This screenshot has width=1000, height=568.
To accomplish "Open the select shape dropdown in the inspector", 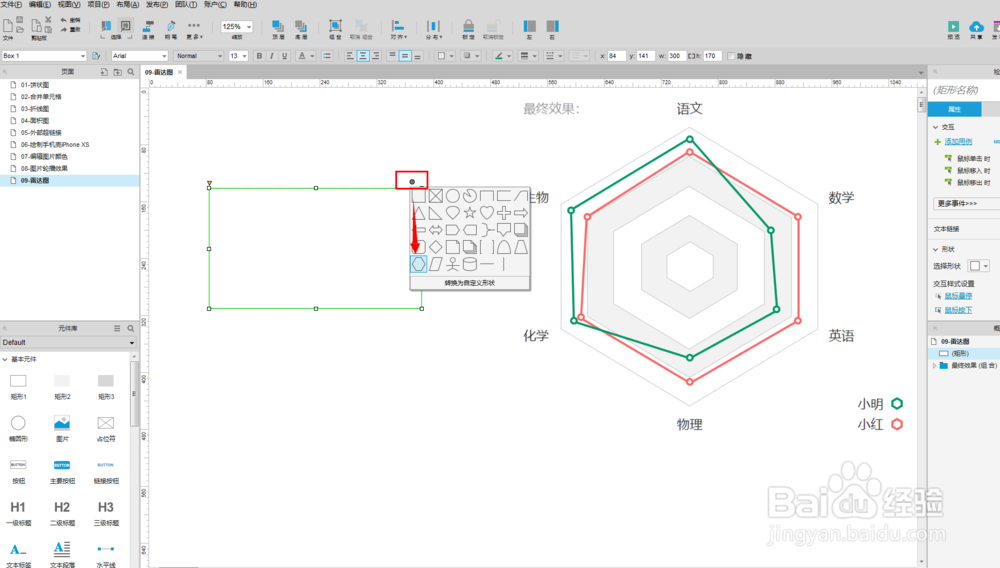I will point(978,266).
